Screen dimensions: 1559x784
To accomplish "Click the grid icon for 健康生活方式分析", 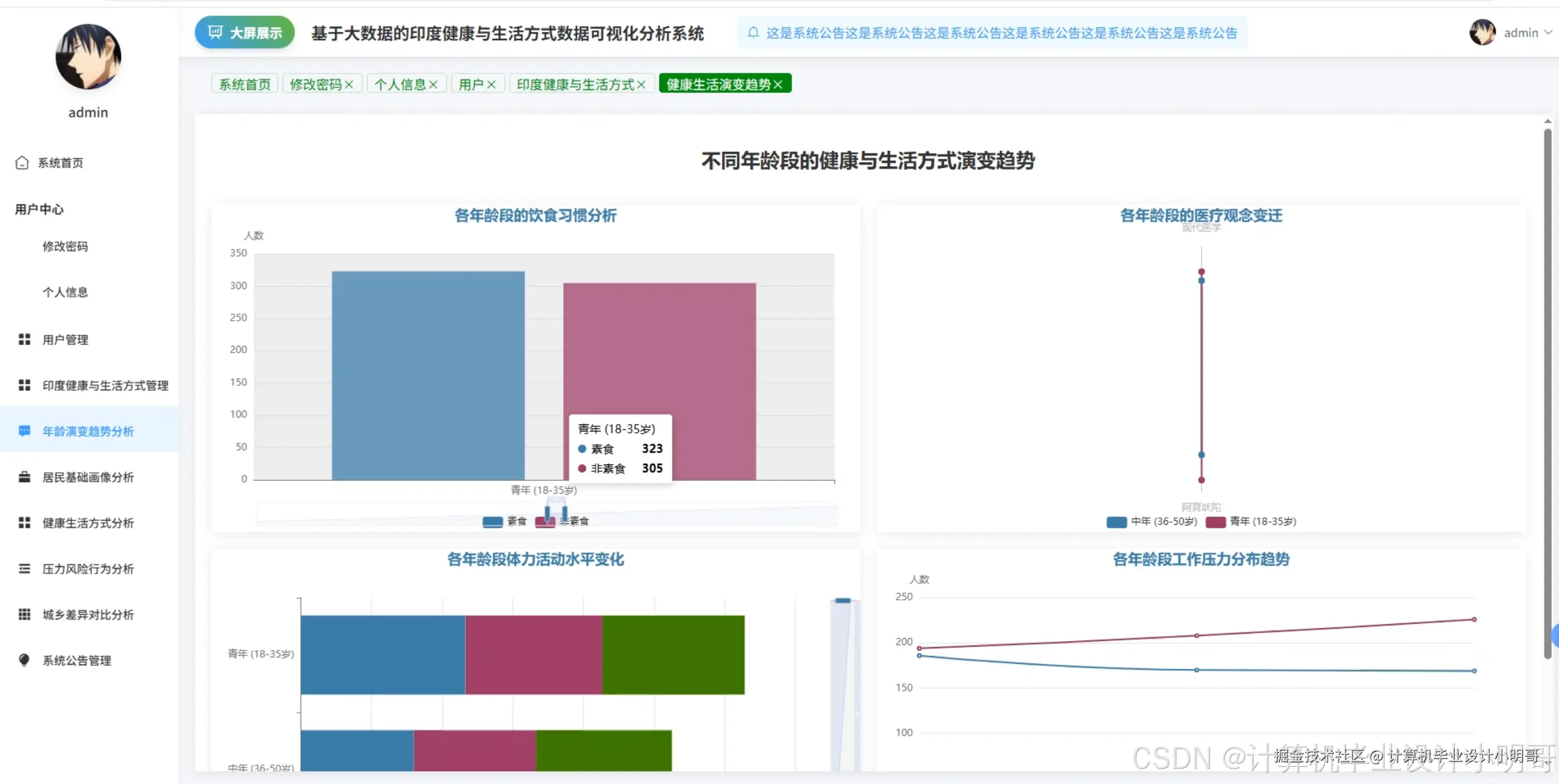I will point(24,522).
